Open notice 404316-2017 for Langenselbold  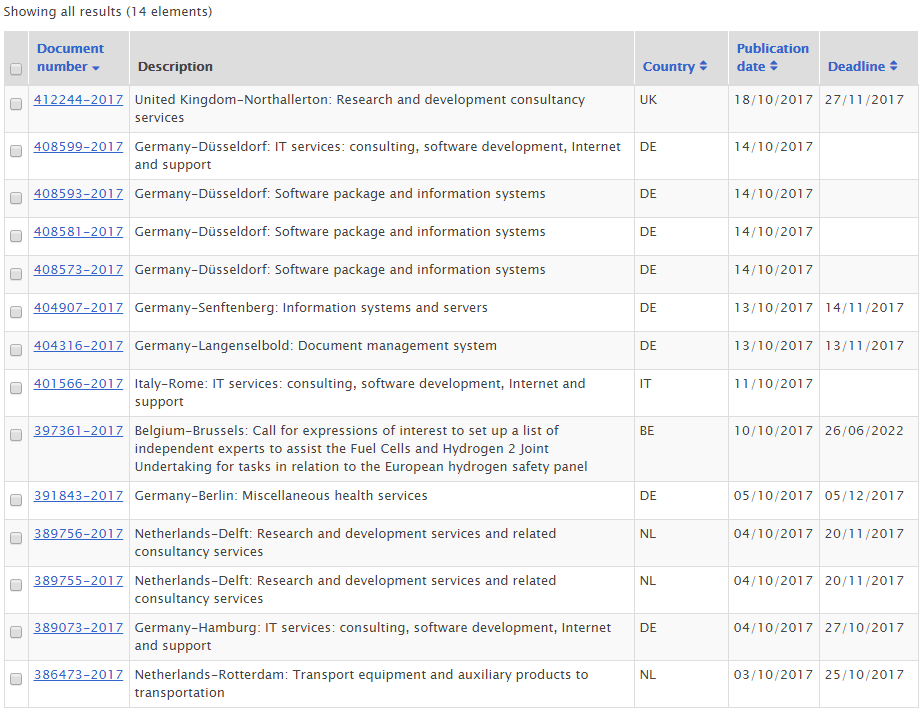point(78,346)
